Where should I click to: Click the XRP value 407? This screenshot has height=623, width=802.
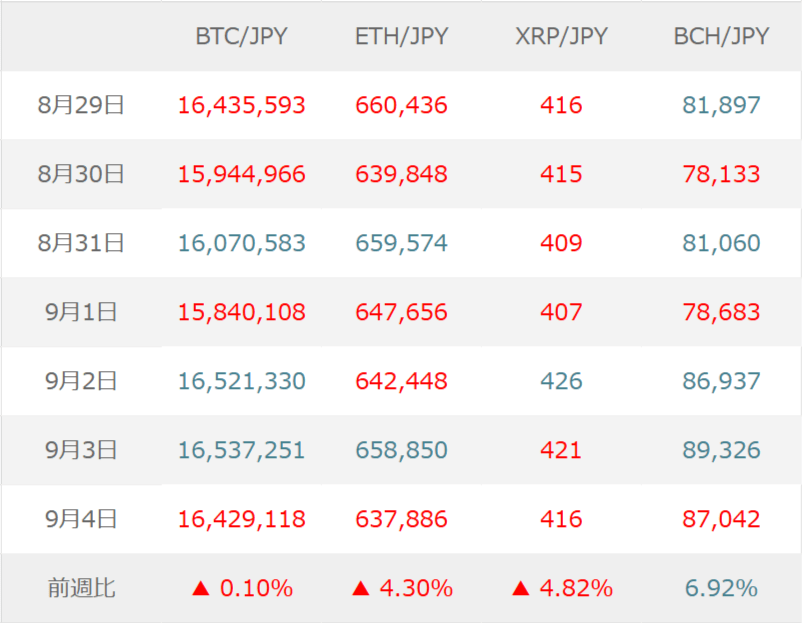click(561, 312)
